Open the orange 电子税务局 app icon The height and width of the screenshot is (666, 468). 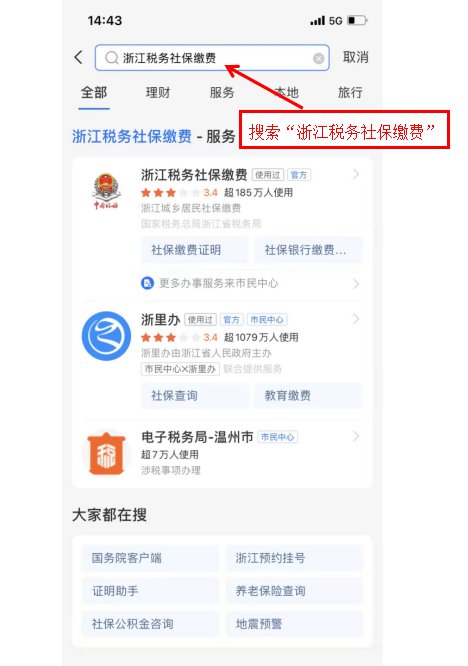tap(106, 454)
